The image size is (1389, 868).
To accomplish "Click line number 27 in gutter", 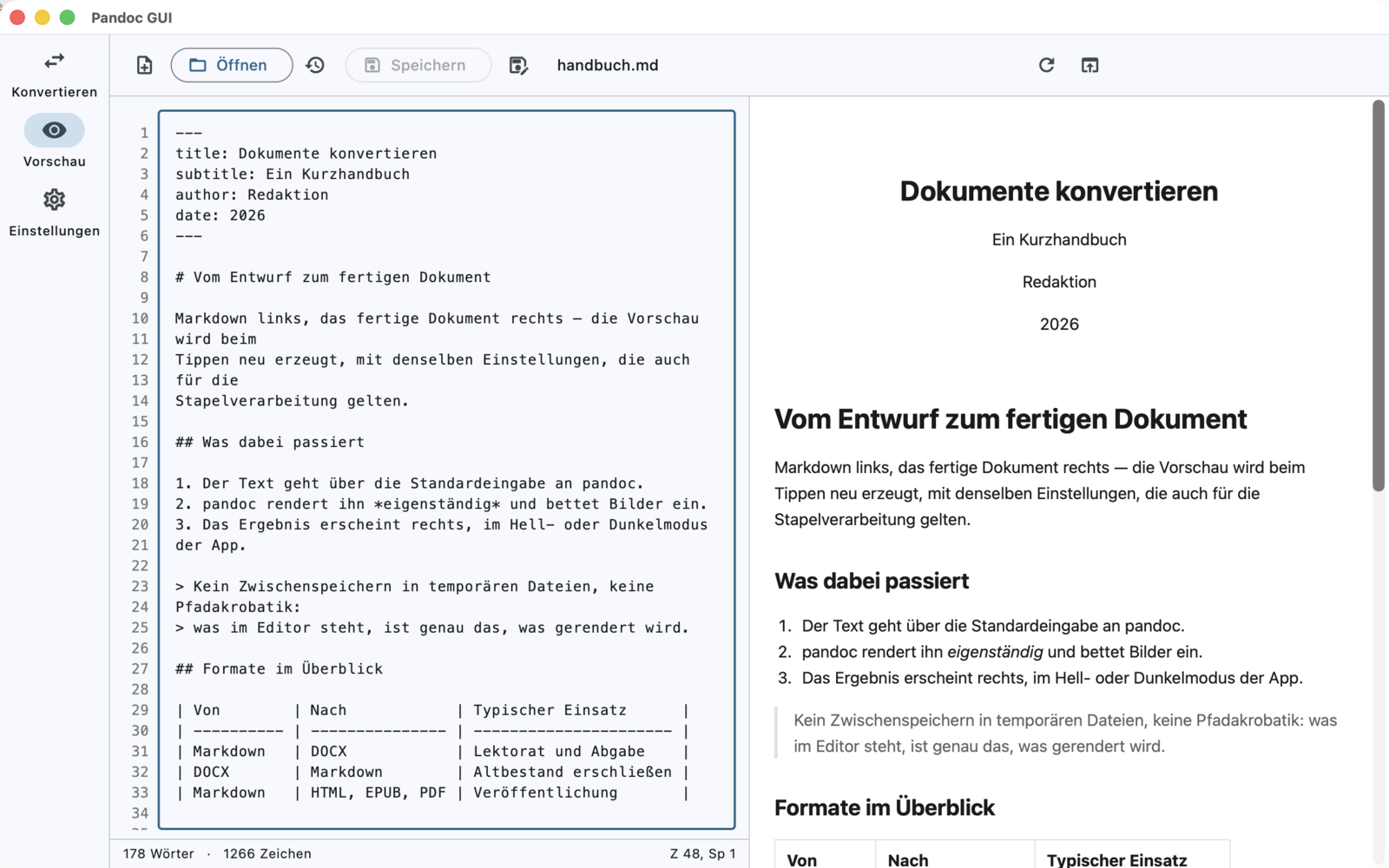I will [140, 669].
